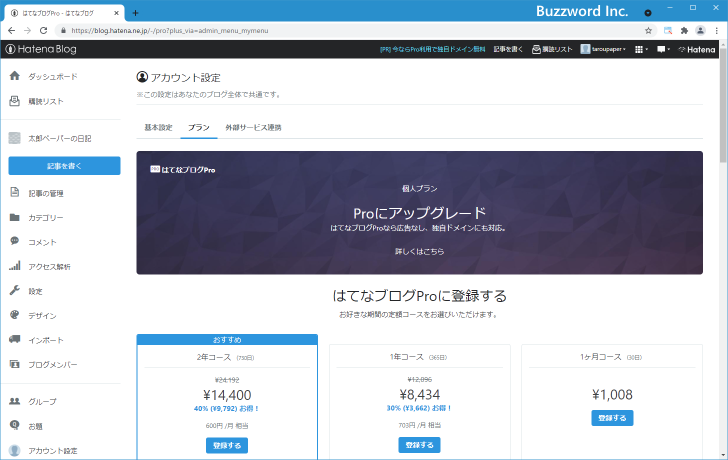The width and height of the screenshot is (728, 460).
Task: Click the はてなブログProに登録する heading
Action: point(419,296)
